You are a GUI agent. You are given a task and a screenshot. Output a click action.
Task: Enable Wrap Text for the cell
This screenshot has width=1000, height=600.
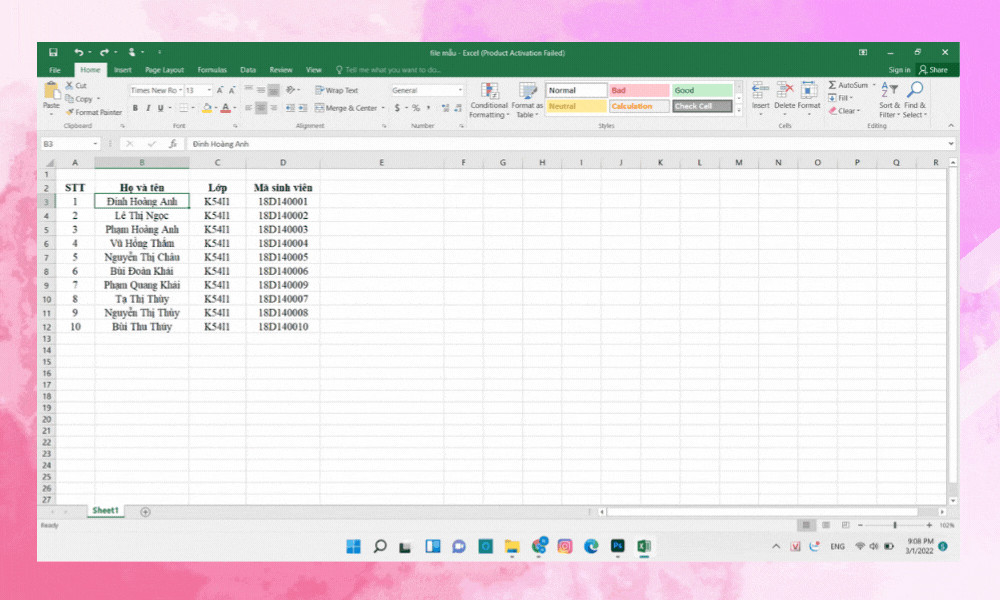(x=337, y=90)
